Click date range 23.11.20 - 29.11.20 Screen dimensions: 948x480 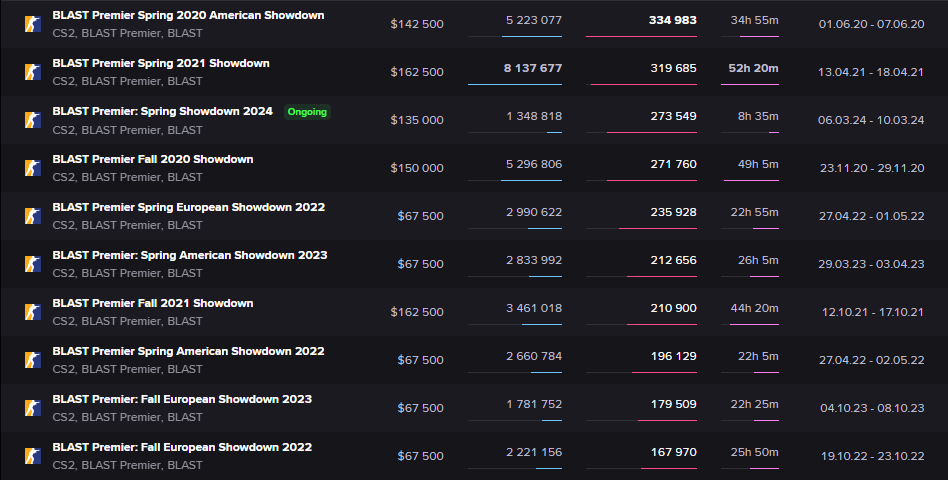coord(872,168)
